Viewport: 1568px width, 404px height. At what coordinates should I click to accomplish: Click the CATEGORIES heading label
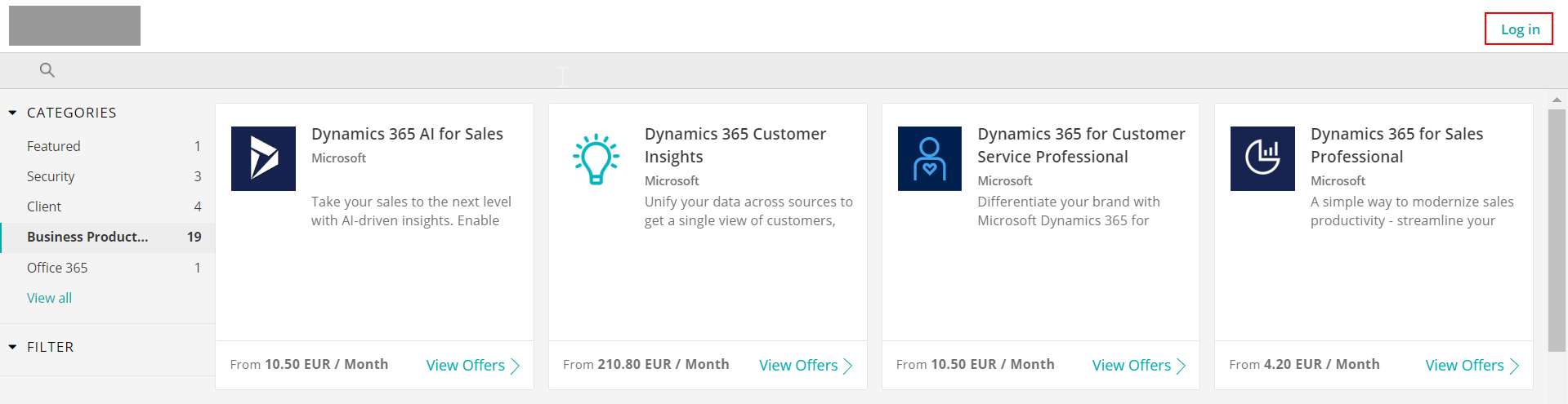pos(72,113)
